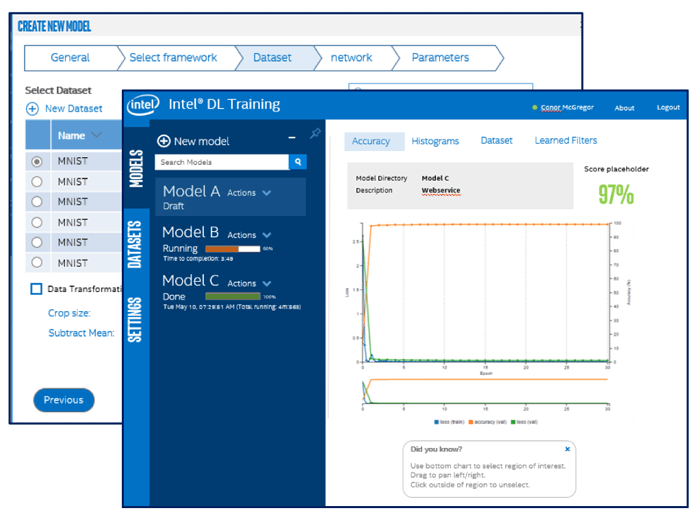Close the Did you know tip

[567, 449]
